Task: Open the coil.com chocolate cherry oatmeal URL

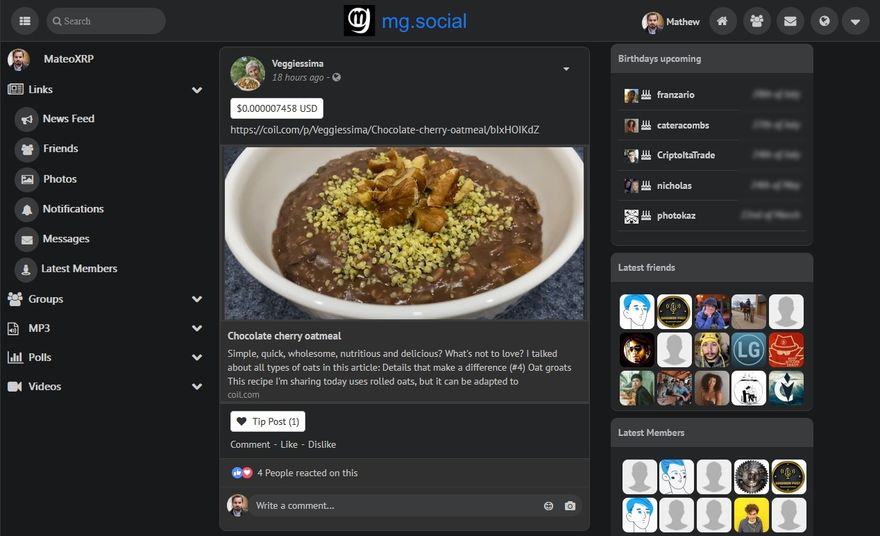Action: (385, 130)
